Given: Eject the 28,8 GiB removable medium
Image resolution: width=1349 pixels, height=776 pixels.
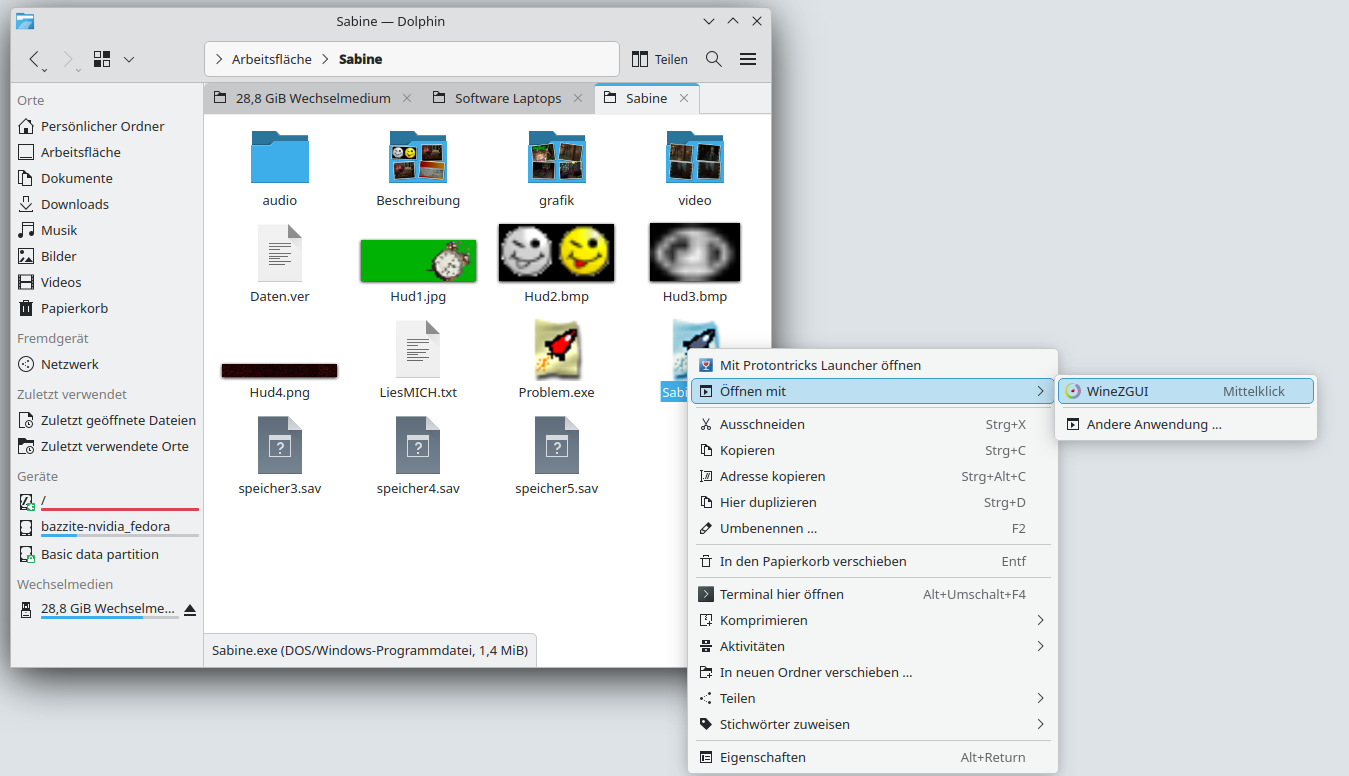Looking at the screenshot, I should [x=190, y=609].
